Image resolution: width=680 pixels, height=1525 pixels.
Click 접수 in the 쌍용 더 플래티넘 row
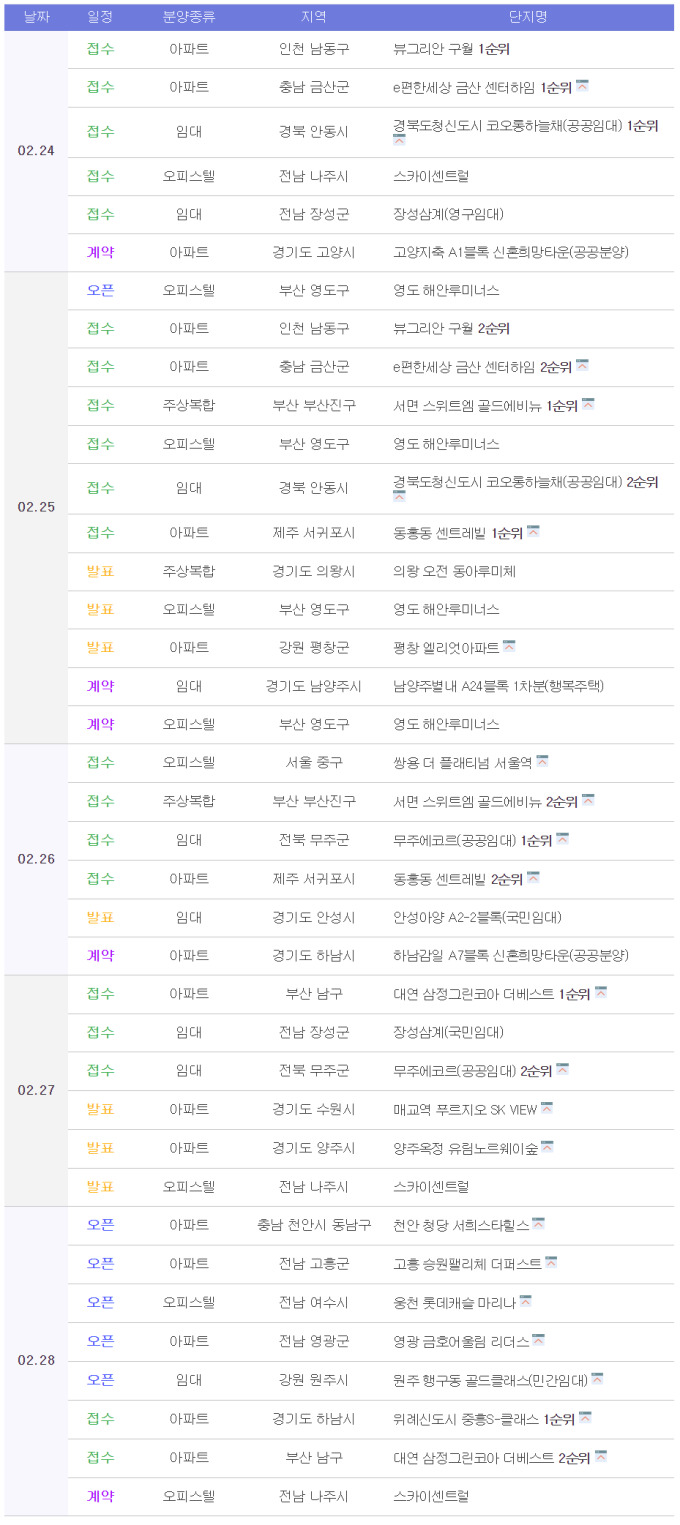click(100, 763)
